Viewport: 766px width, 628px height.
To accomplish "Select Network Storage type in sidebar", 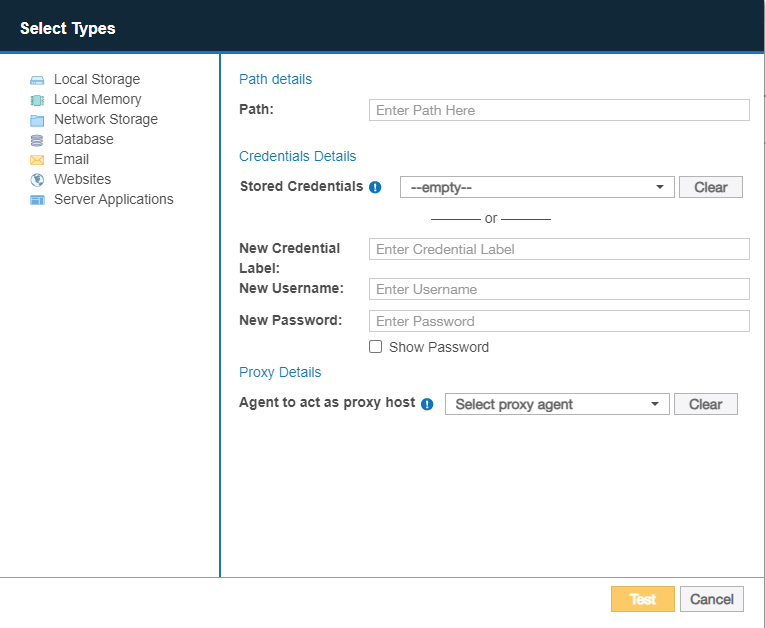I will coord(105,119).
